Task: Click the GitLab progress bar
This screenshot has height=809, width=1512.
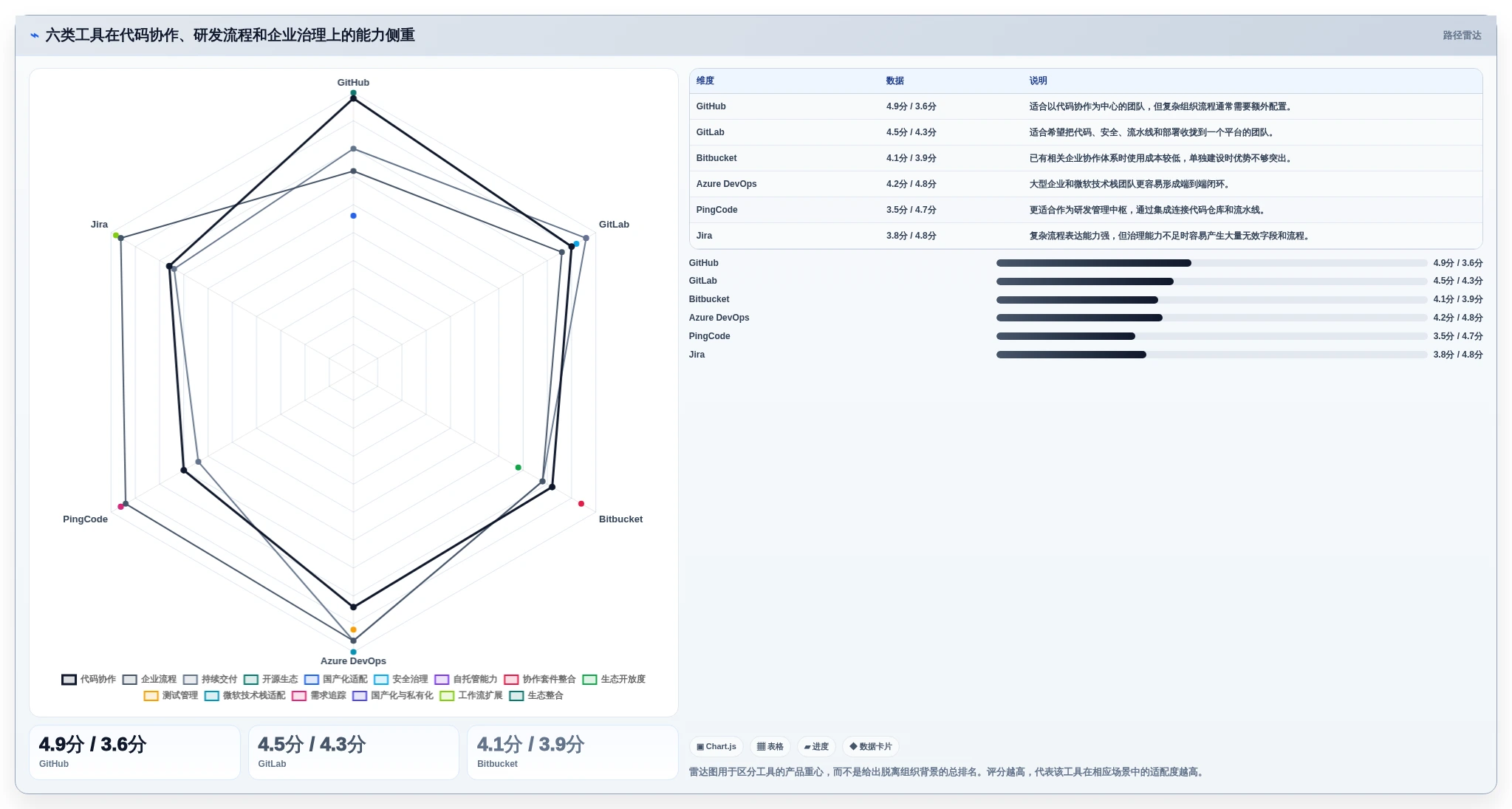Action: pyautogui.click(x=1211, y=281)
